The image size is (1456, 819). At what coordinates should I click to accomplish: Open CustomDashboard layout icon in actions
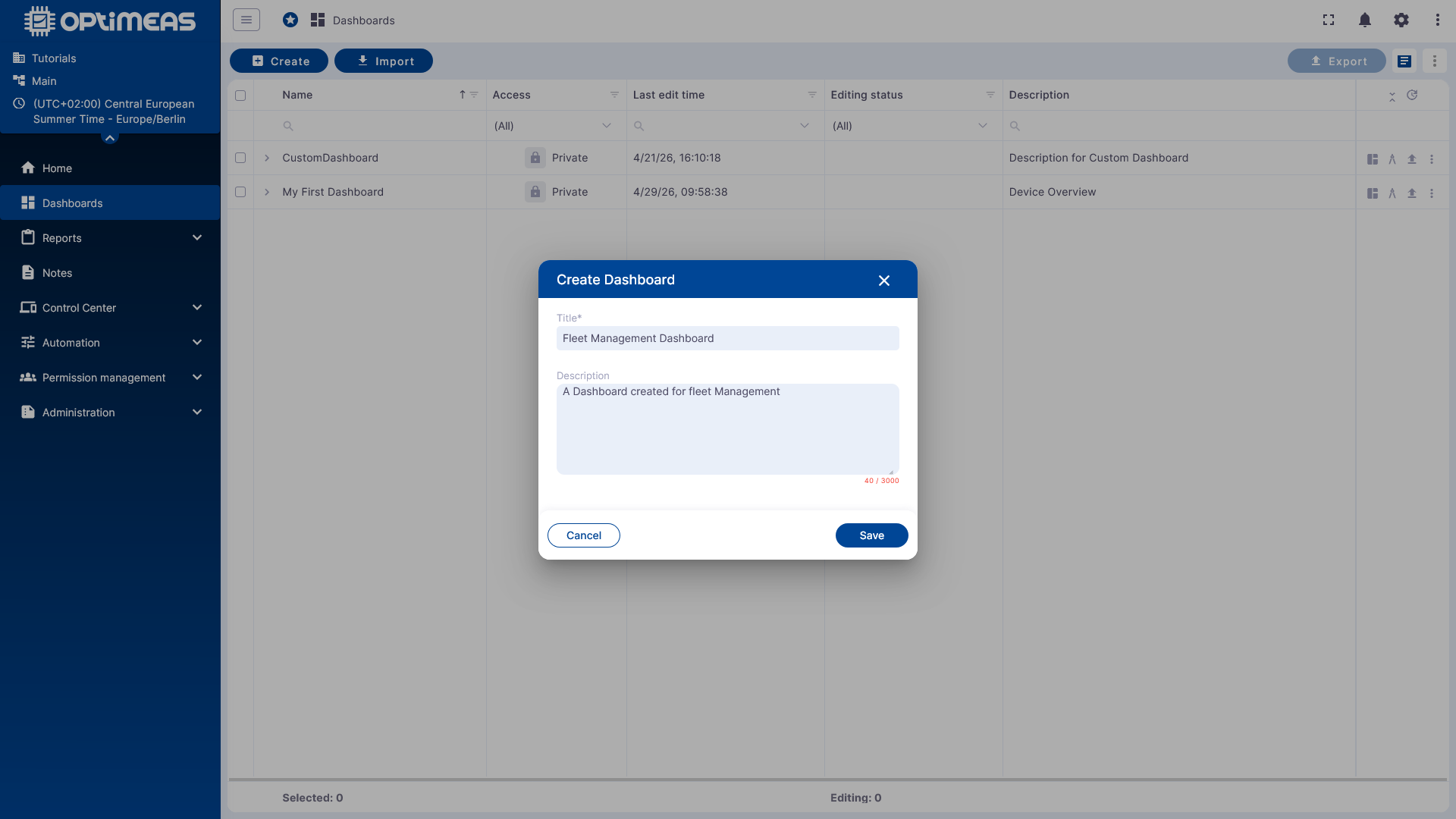[1373, 159]
